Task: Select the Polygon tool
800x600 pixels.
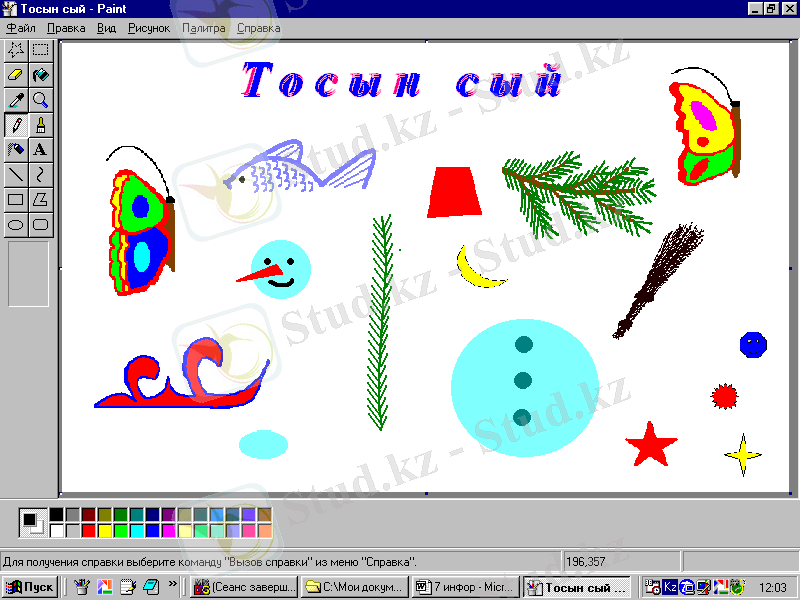Action: [41, 199]
